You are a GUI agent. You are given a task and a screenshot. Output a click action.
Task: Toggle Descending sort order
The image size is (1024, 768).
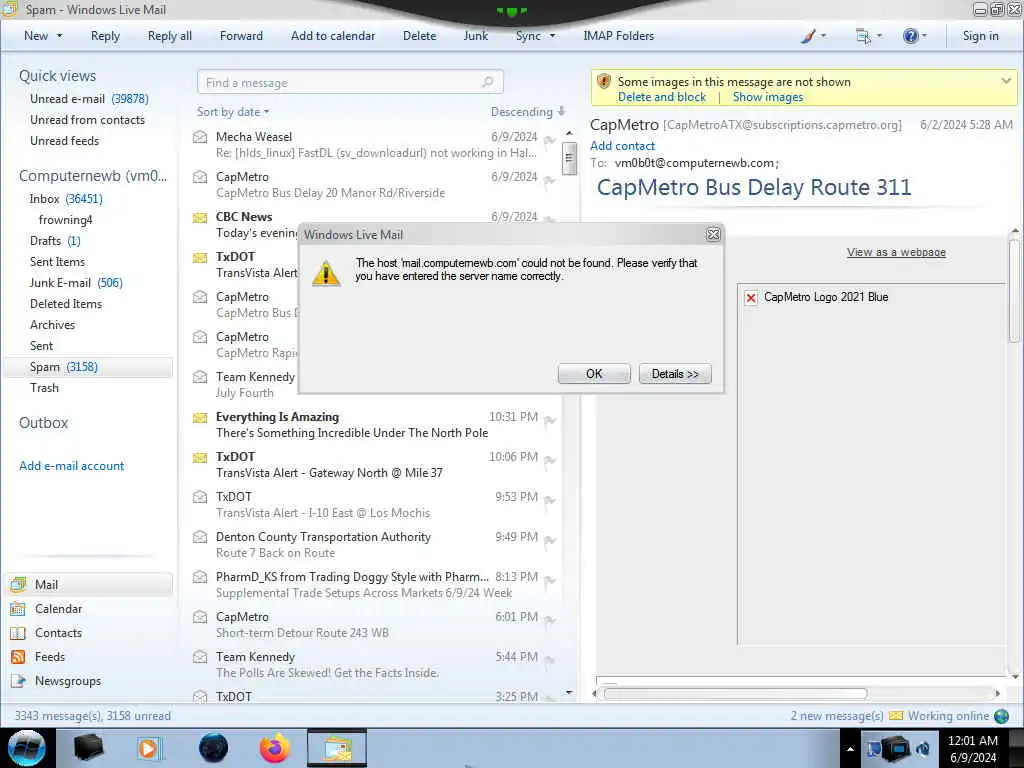[528, 112]
